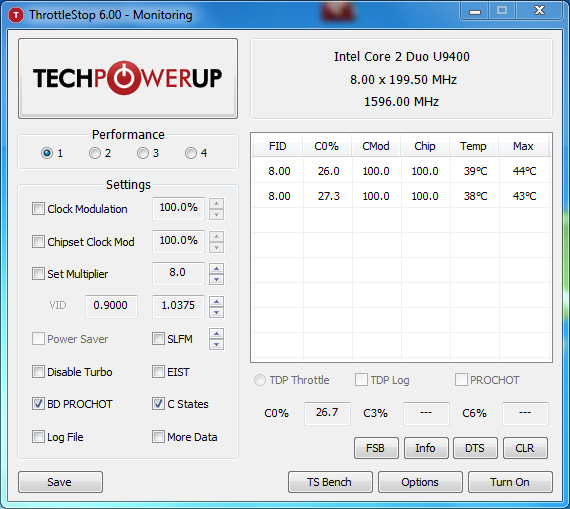Screen dimensions: 570x509
Task: Click the FSB button
Action: click(x=376, y=448)
